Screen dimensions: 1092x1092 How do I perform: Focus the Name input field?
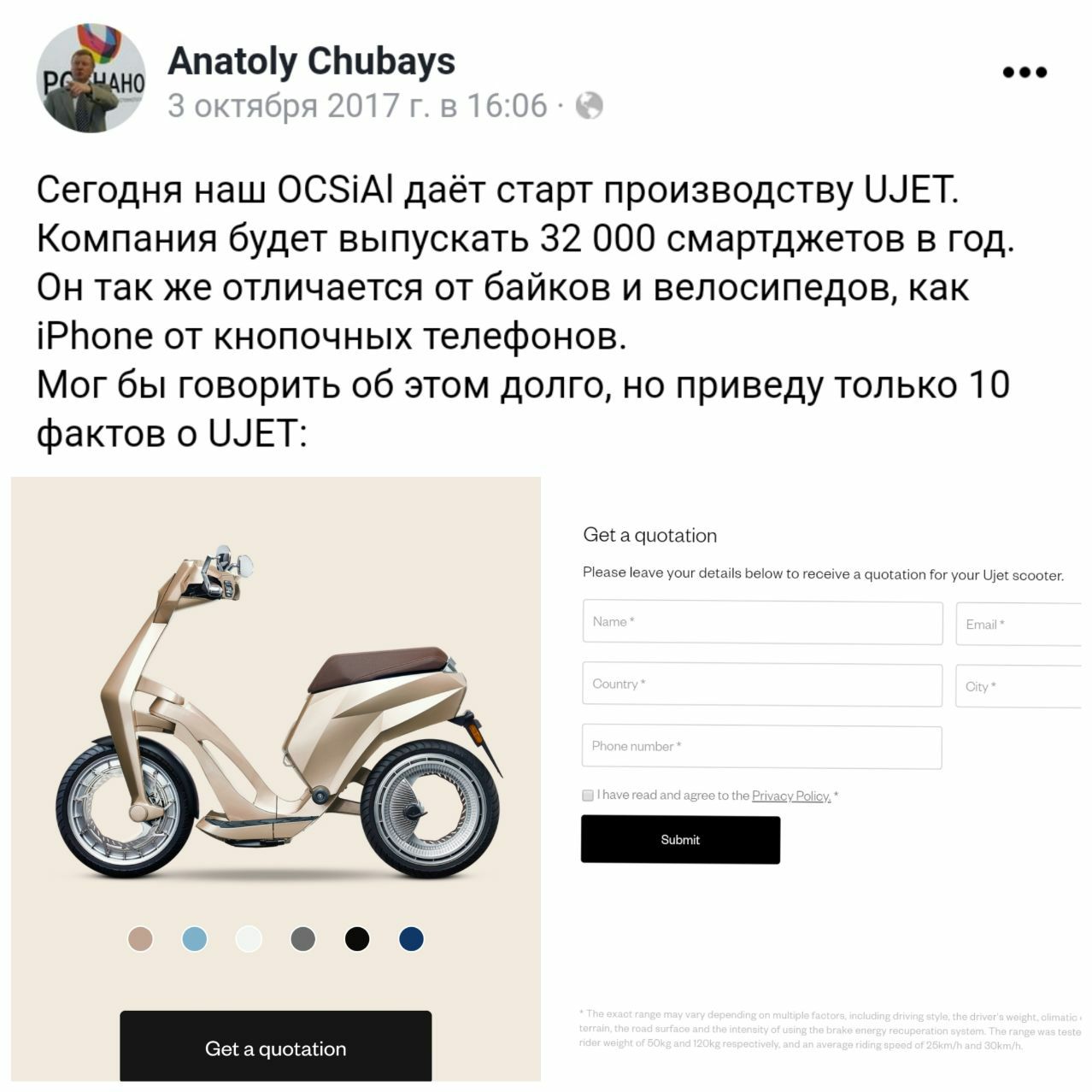pos(762,622)
